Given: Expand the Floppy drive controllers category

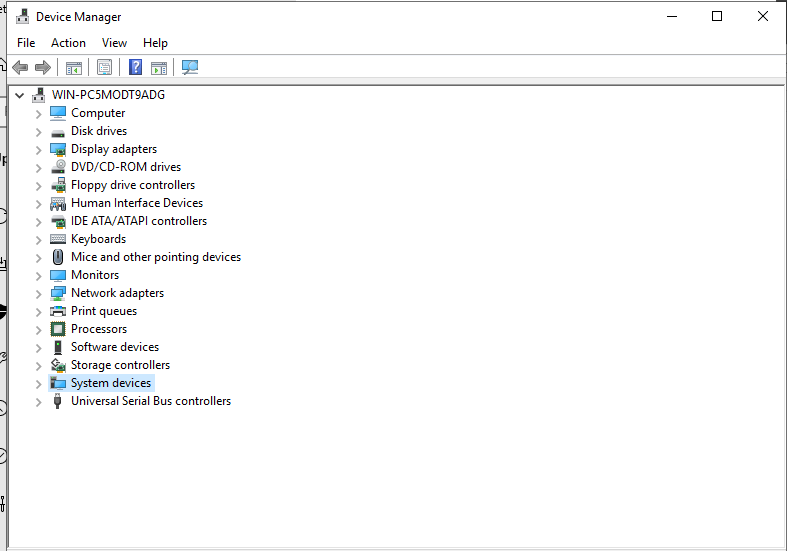Looking at the screenshot, I should tap(38, 186).
